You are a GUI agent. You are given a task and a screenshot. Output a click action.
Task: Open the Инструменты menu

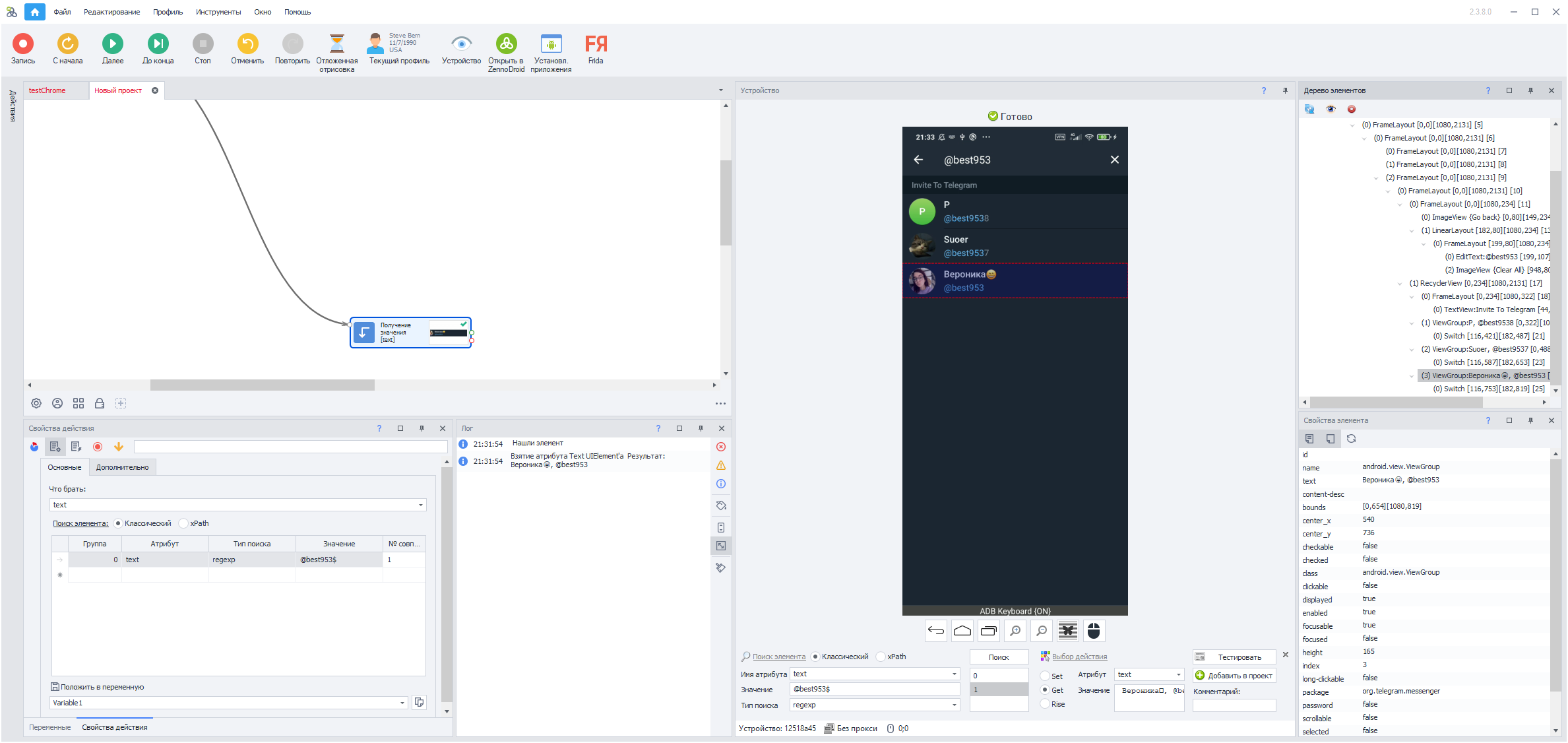[x=218, y=12]
